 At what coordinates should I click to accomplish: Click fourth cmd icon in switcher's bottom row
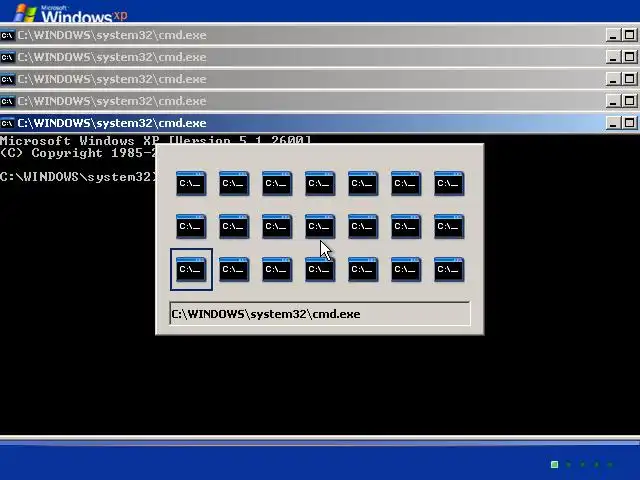click(x=320, y=269)
